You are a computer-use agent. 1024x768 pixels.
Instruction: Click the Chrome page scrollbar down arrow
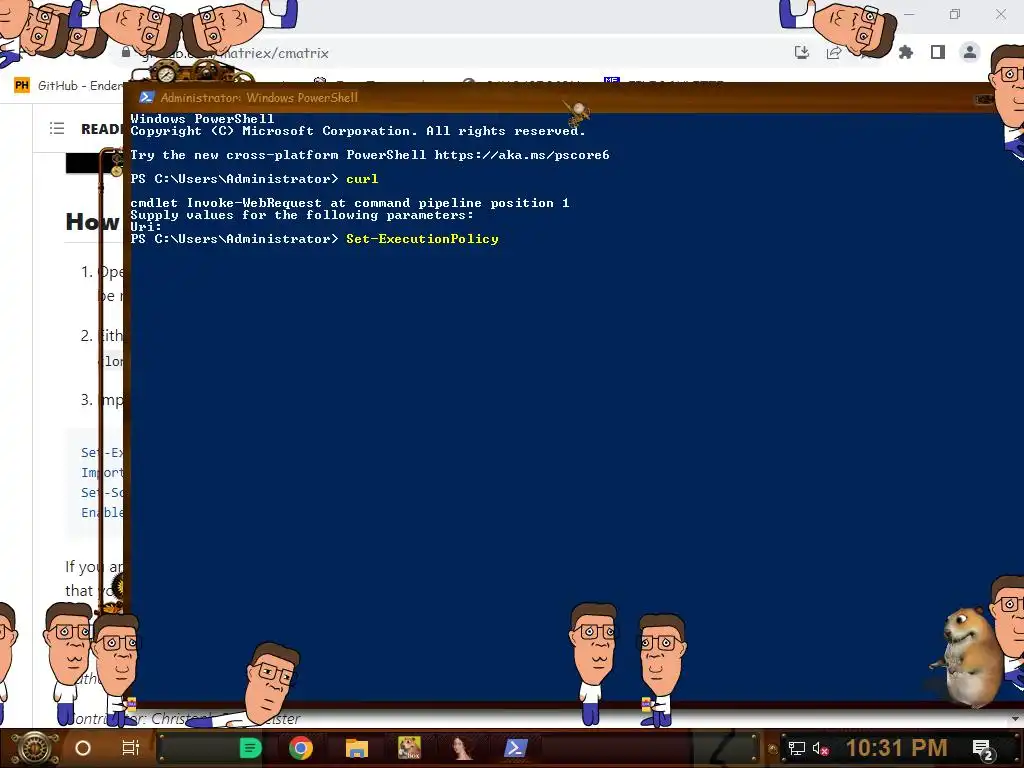[1016, 718]
